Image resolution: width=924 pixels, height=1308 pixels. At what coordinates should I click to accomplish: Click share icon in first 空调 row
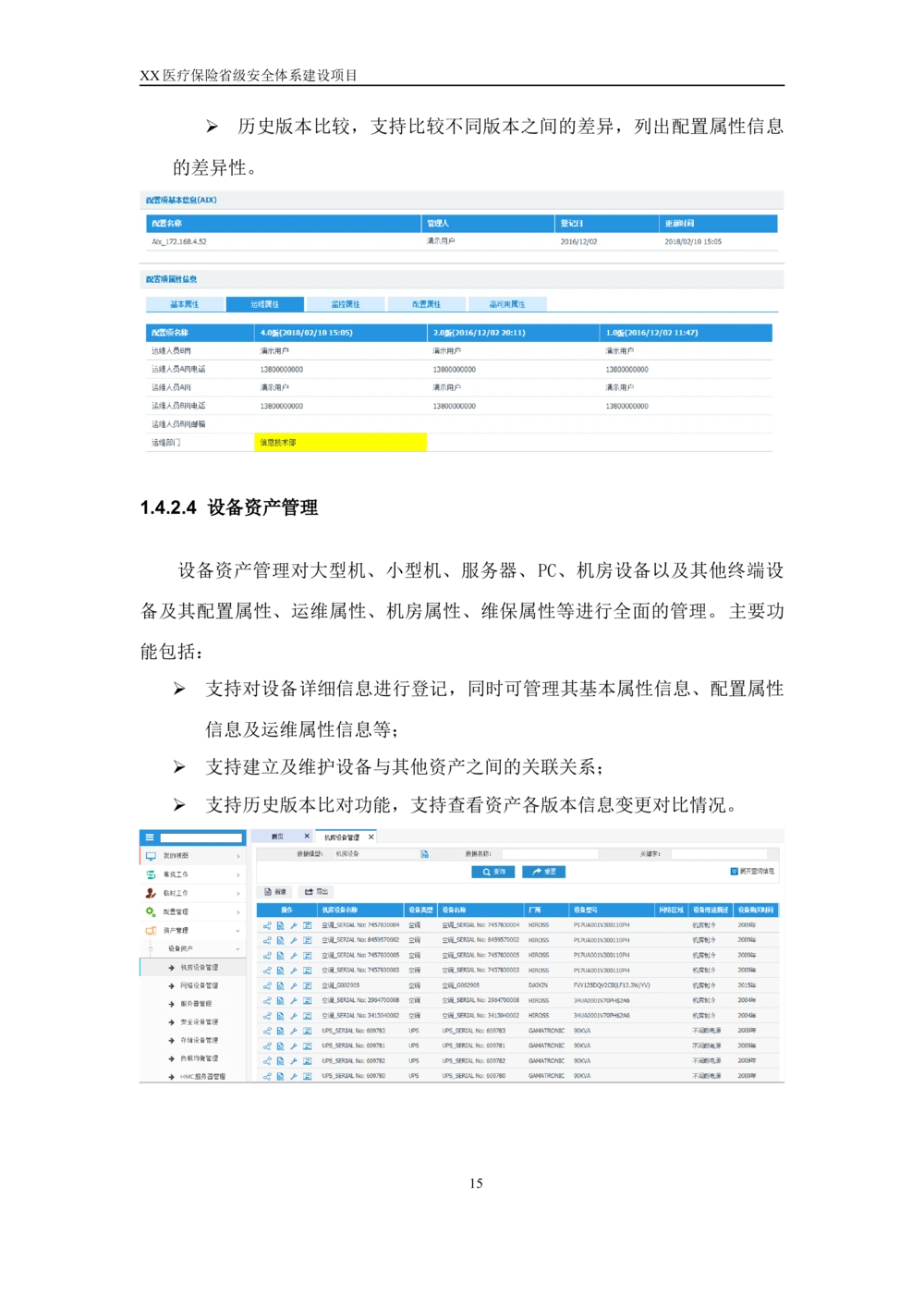[x=267, y=925]
